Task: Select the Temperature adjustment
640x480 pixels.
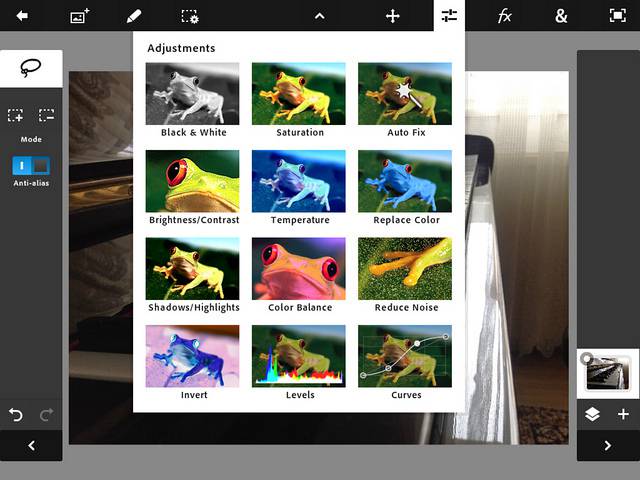Action: pos(299,187)
